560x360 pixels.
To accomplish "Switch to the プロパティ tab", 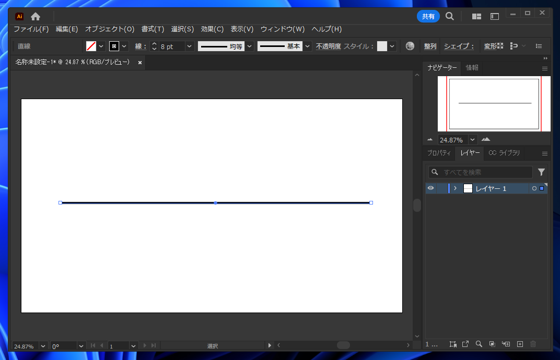I will coord(439,153).
